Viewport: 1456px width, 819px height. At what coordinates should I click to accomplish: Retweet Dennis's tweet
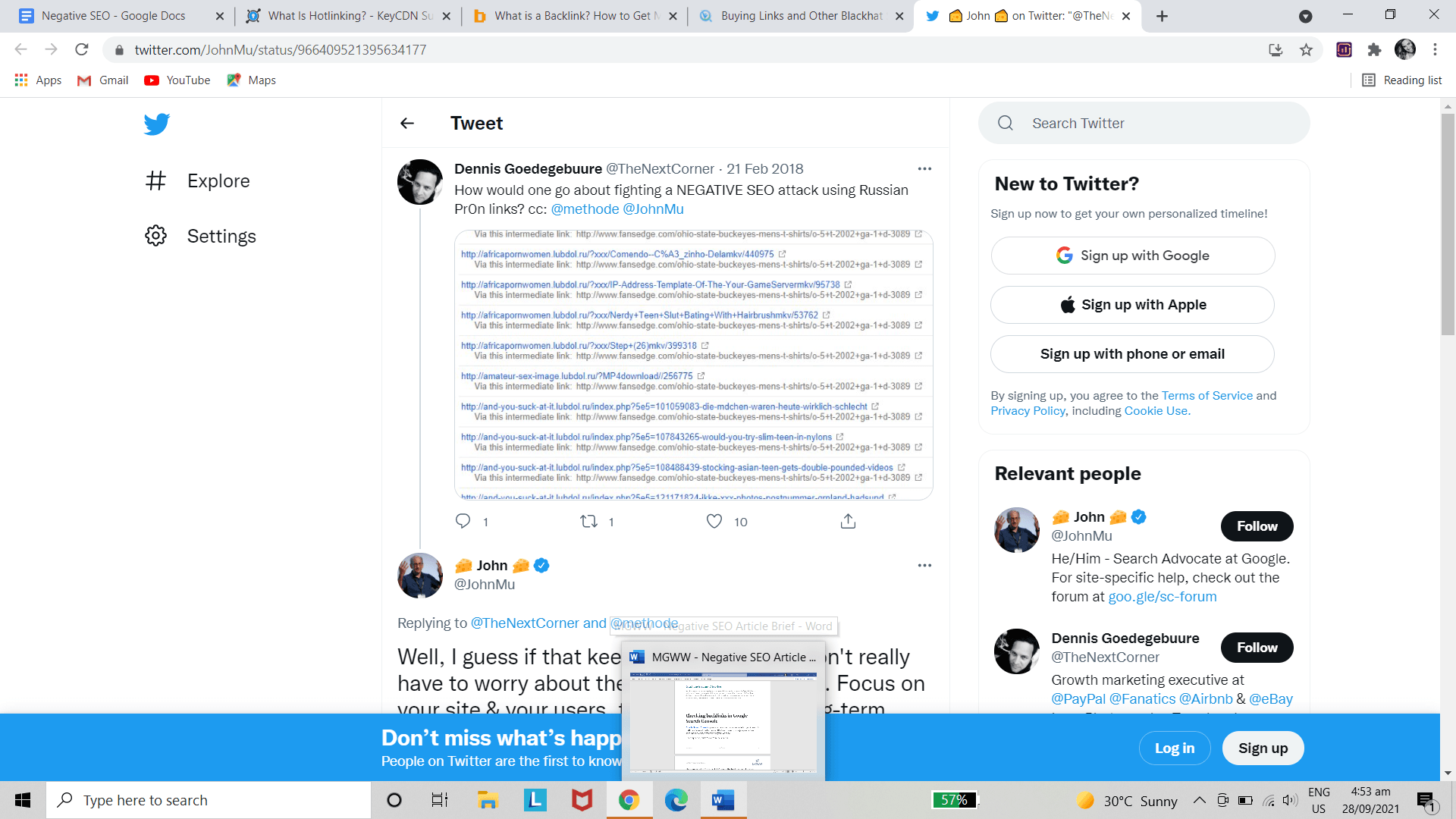[588, 521]
